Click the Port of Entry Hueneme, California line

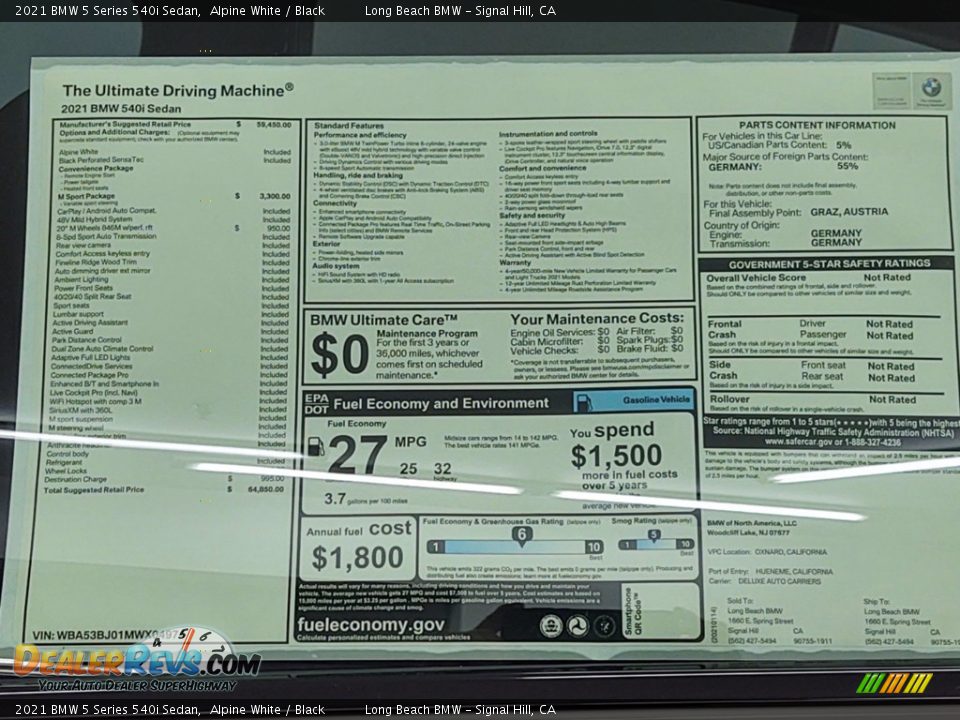(x=770, y=571)
